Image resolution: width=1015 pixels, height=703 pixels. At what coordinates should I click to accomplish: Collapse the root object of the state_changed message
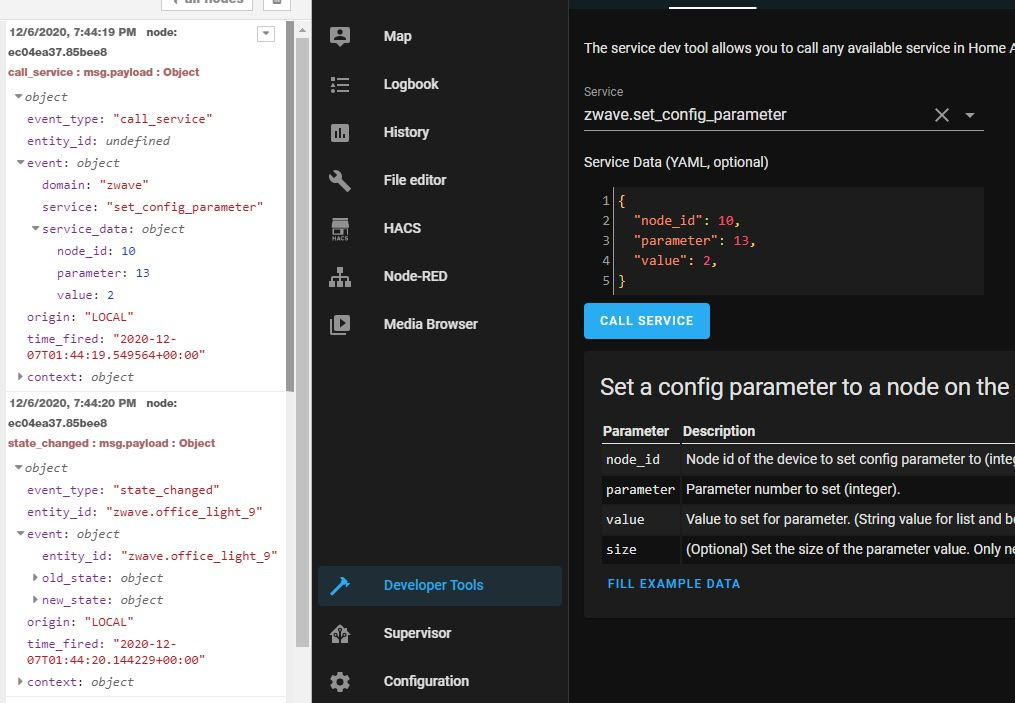tap(18, 467)
